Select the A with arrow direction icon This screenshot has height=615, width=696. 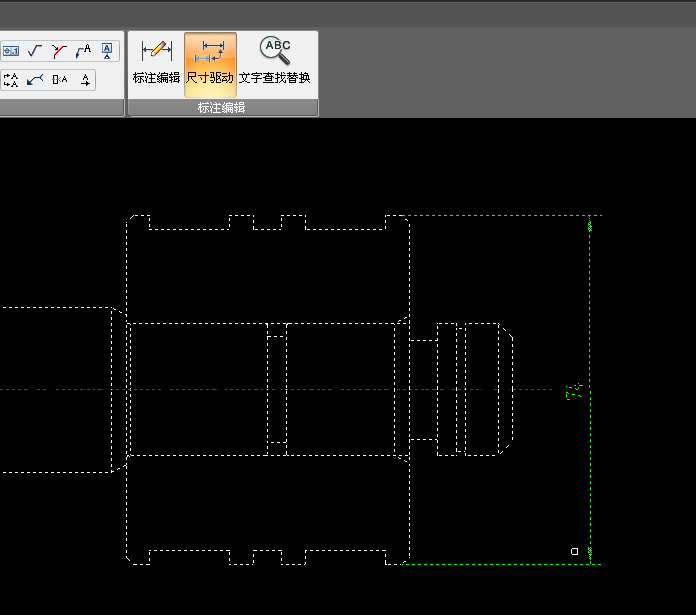click(85, 79)
